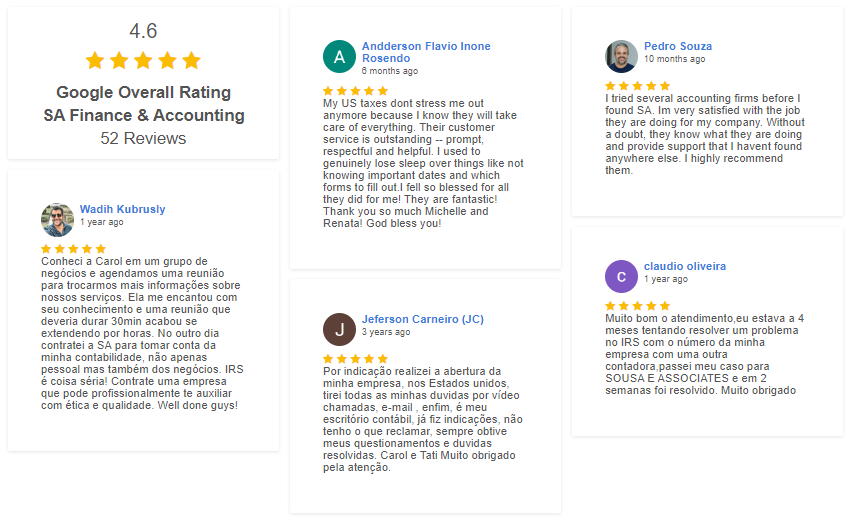Click Pedro Souza's profile photo
The width and height of the screenshot is (852, 520).
(621, 57)
